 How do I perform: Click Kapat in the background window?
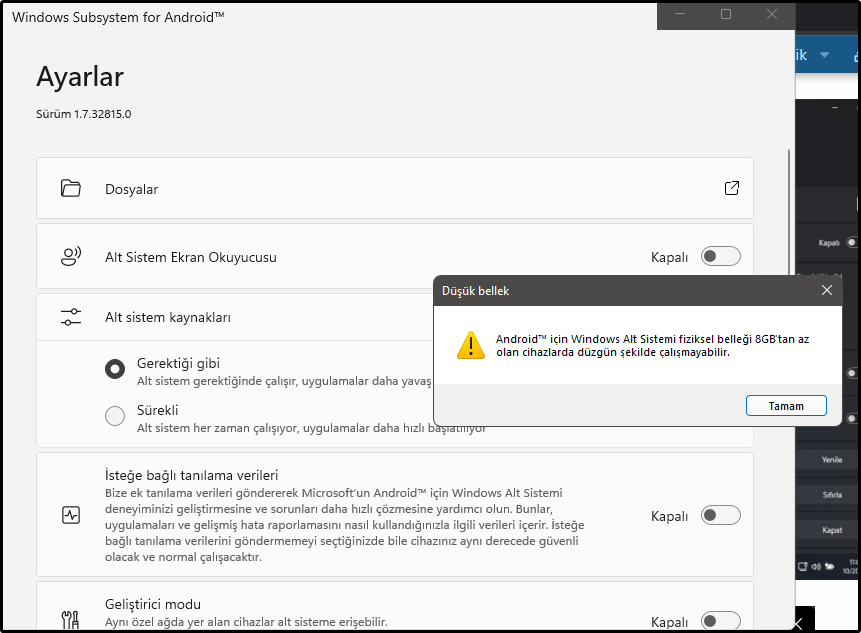click(832, 530)
